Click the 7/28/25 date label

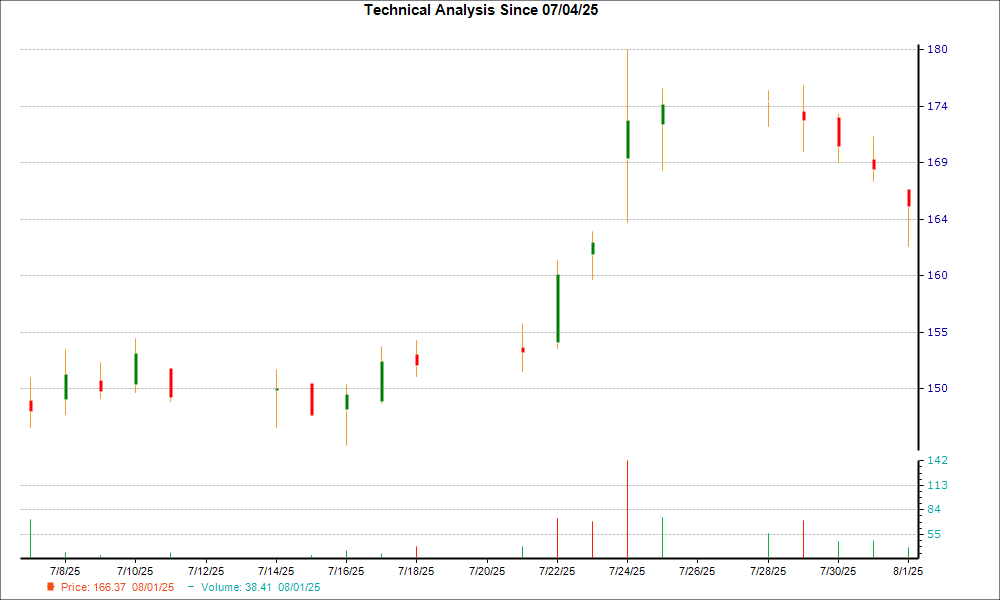click(x=768, y=571)
